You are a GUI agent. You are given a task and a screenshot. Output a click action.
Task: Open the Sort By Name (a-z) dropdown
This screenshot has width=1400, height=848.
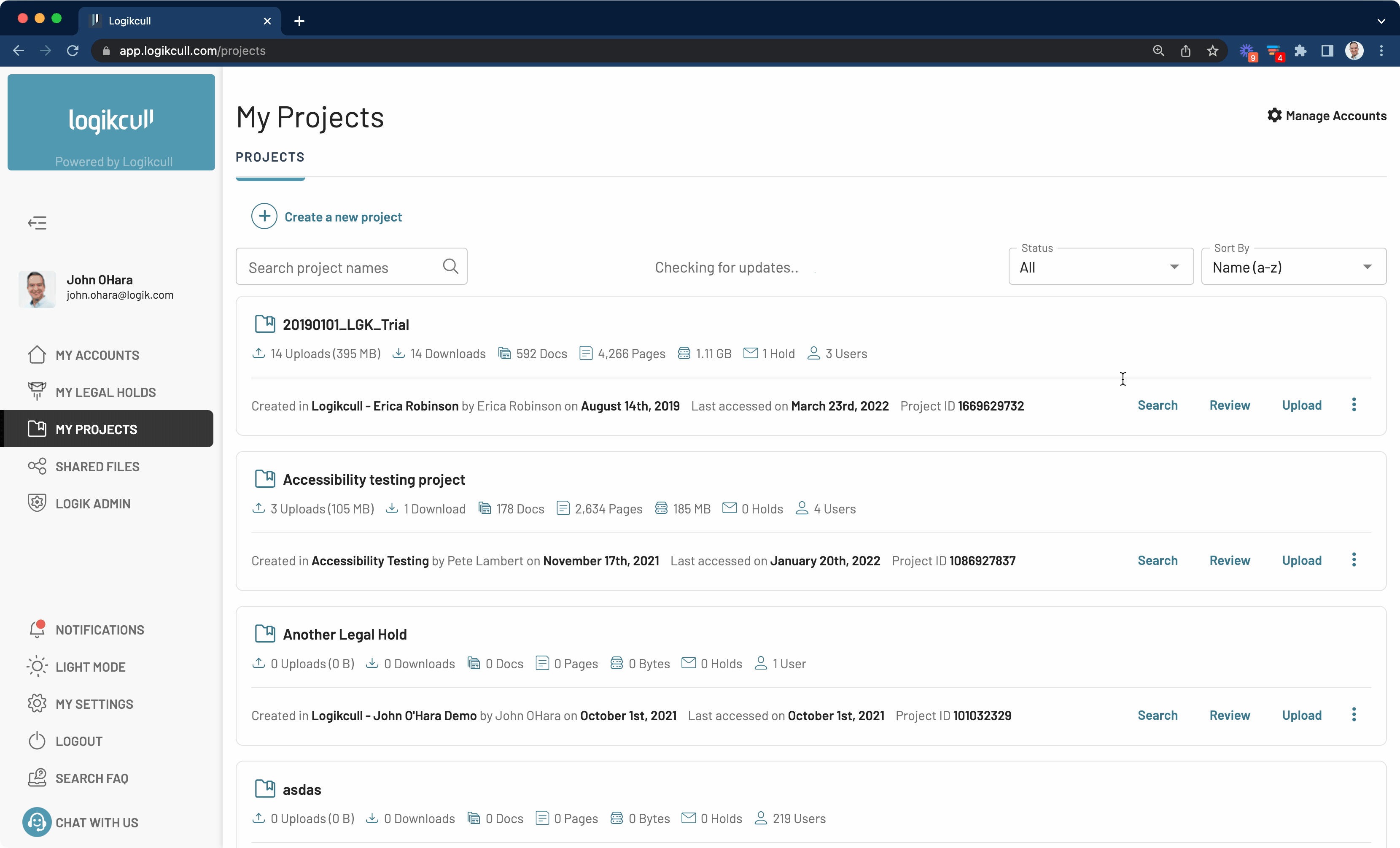pyautogui.click(x=1294, y=267)
